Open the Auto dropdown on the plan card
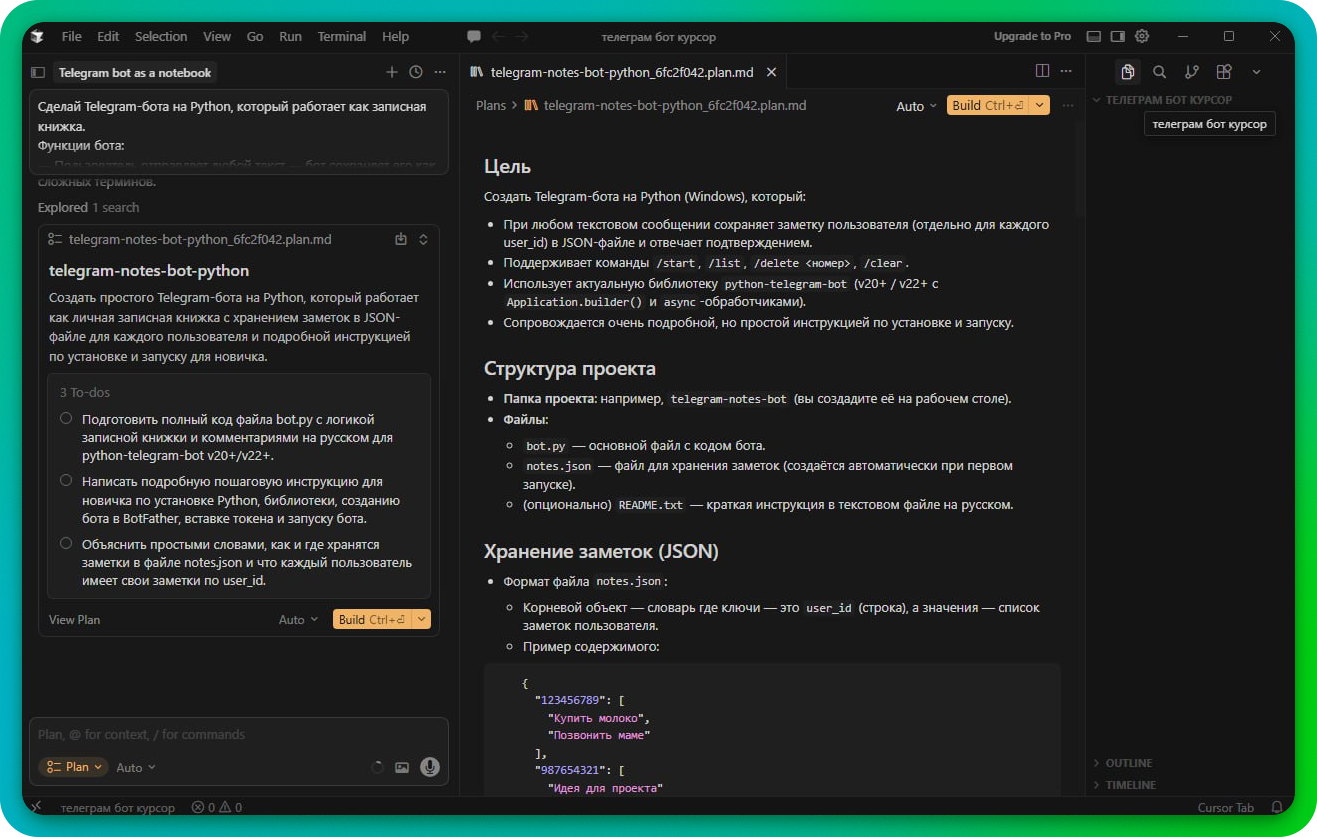Image resolution: width=1317 pixels, height=837 pixels. (x=298, y=620)
